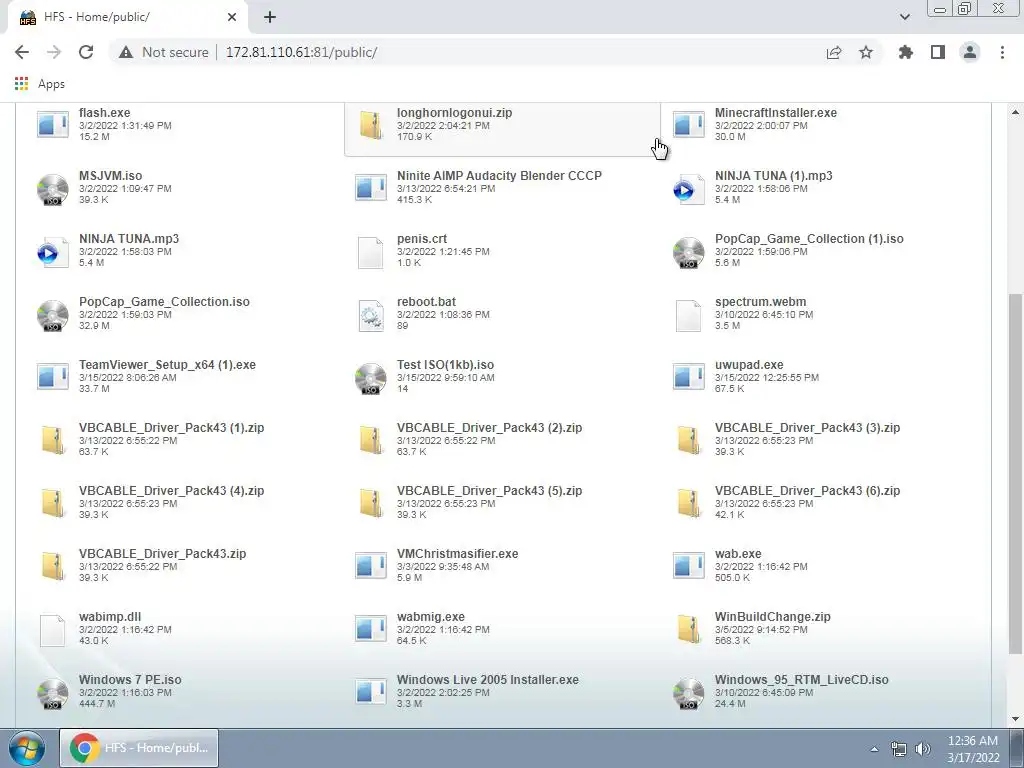Viewport: 1024px width, 768px height.
Task: Click the reboot.bat gear file icon
Action: [370, 315]
